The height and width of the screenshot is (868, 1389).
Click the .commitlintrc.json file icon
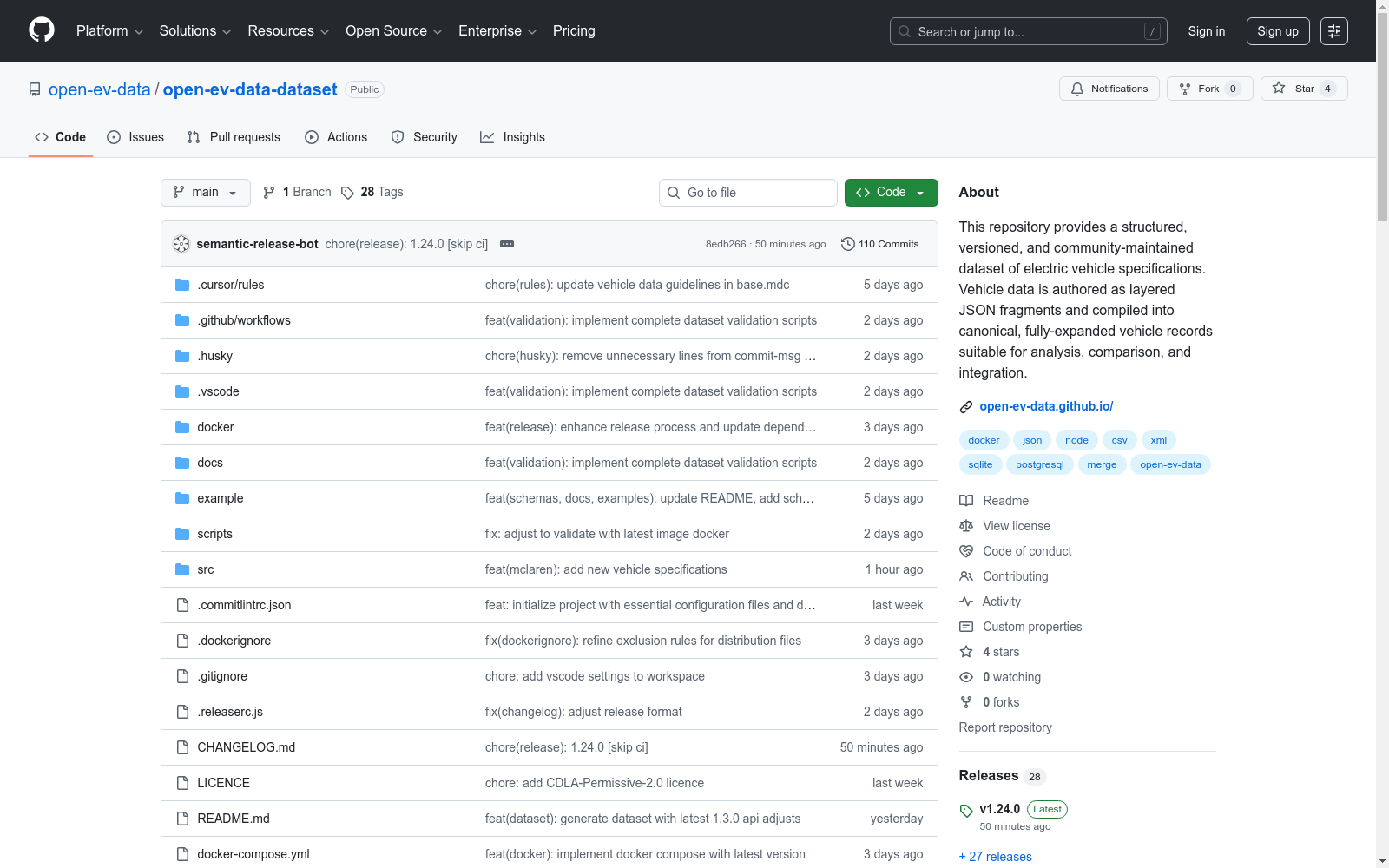(x=182, y=605)
